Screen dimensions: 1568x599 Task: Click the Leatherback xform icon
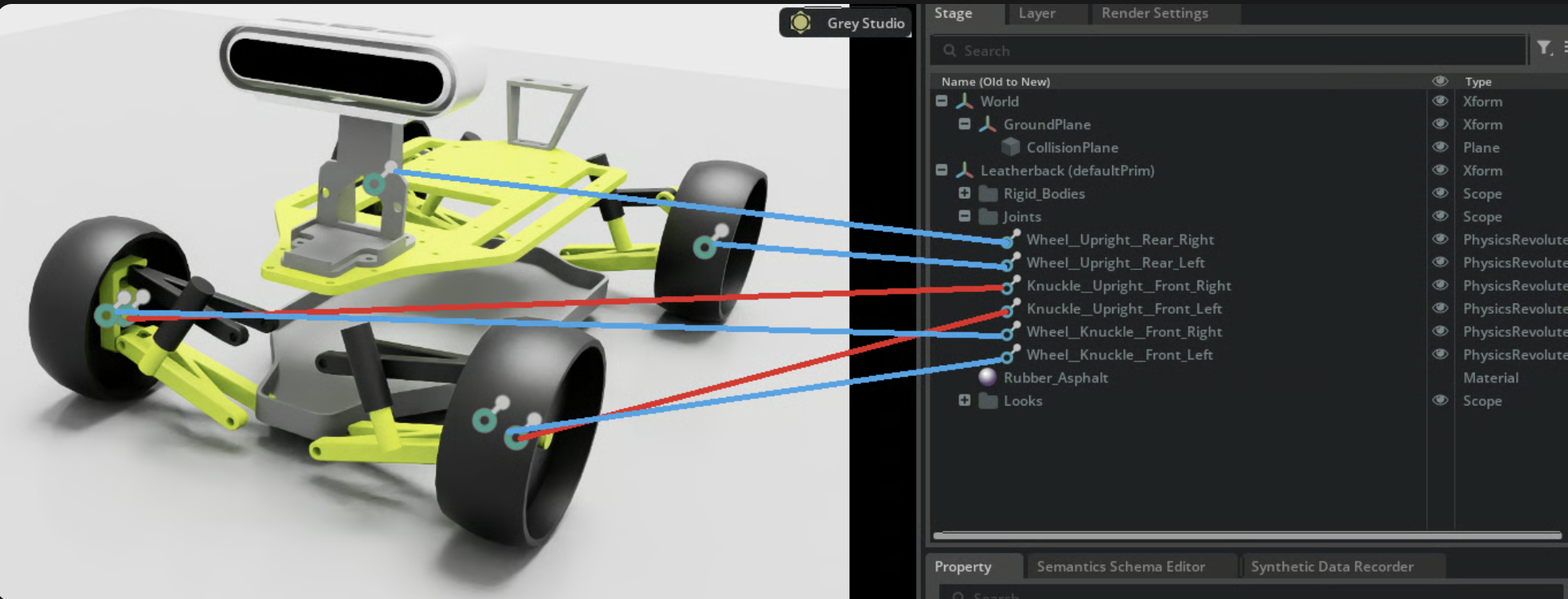pyautogui.click(x=964, y=170)
